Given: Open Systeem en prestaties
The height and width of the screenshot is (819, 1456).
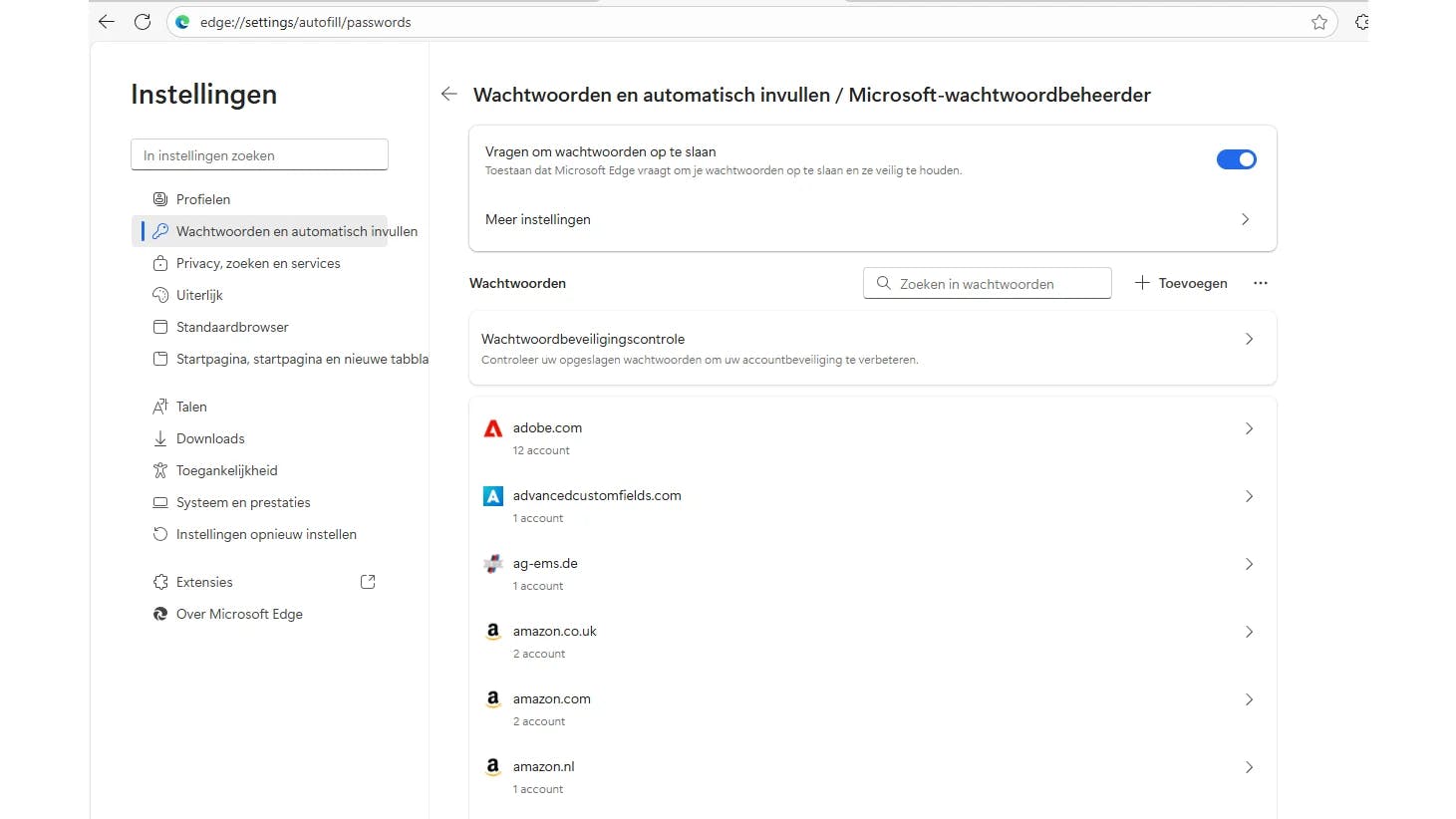Looking at the screenshot, I should point(259,502).
